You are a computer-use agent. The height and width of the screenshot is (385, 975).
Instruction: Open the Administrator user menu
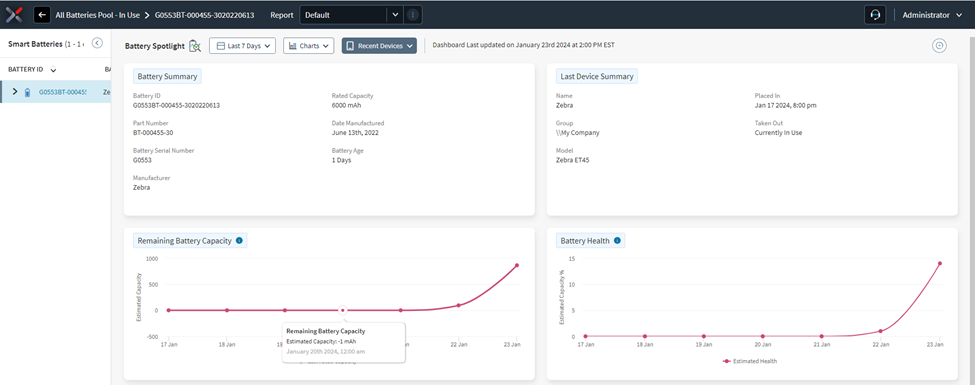pos(932,15)
